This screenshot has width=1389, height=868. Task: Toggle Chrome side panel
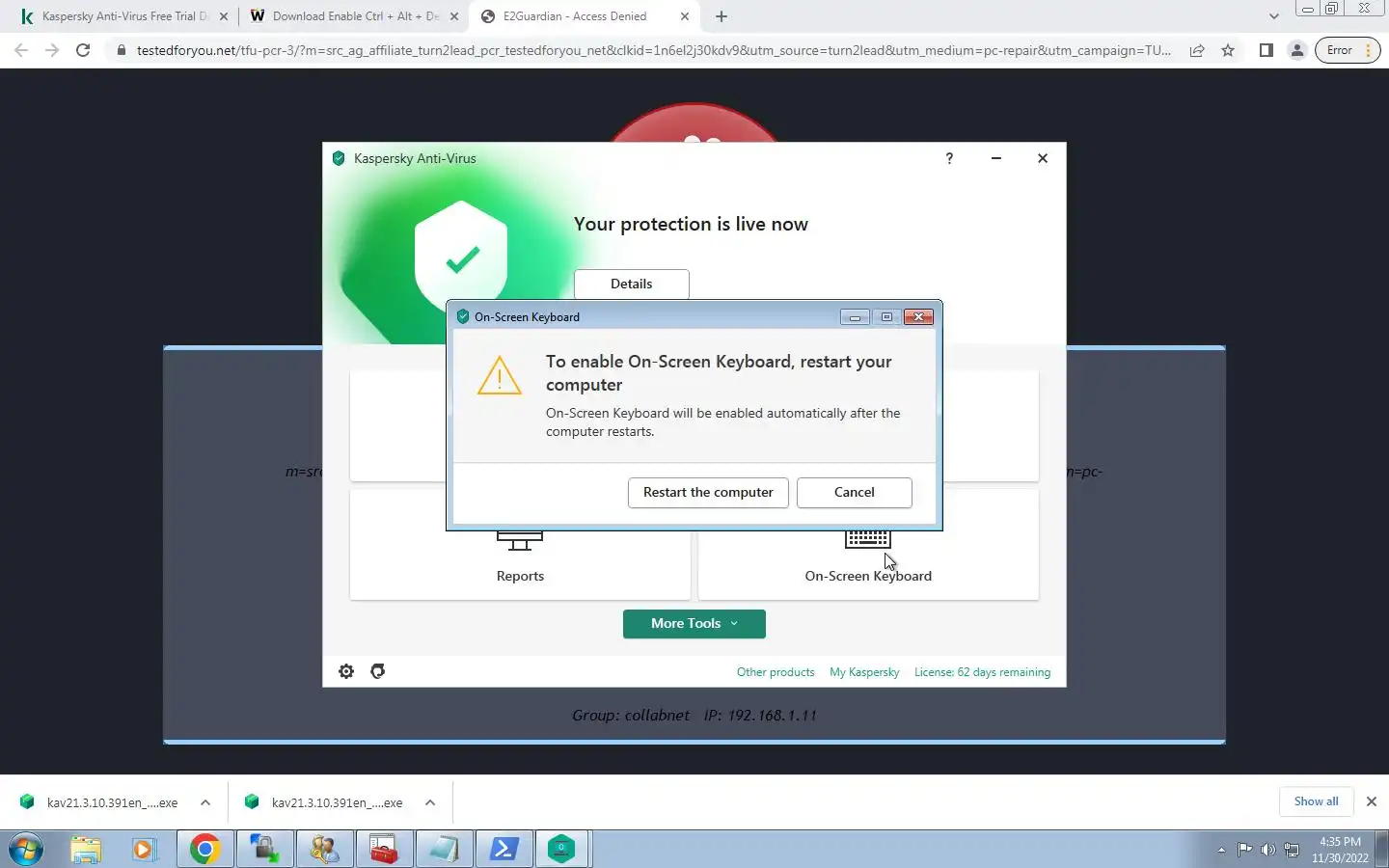click(x=1266, y=50)
